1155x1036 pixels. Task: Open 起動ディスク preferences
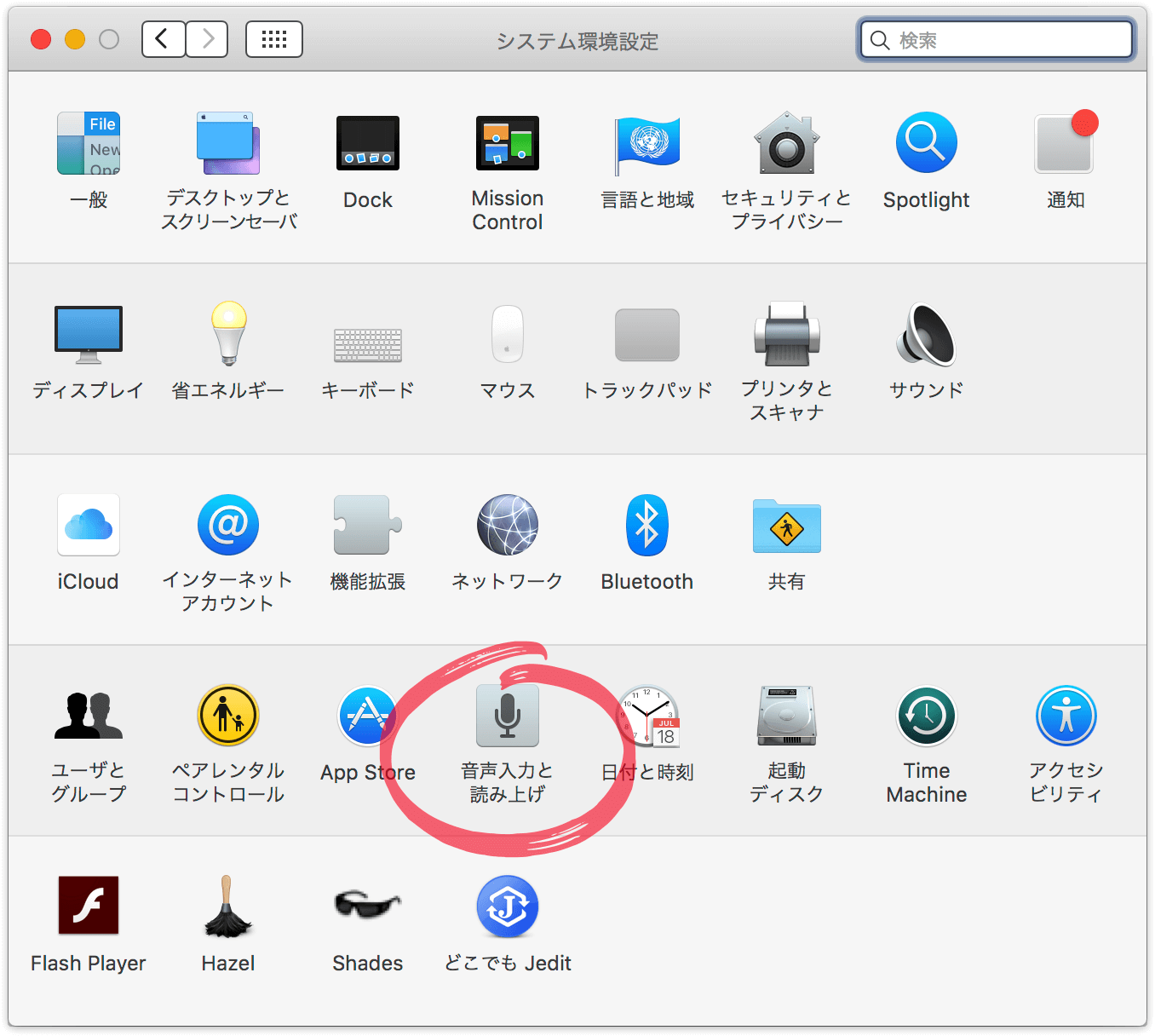click(x=787, y=716)
